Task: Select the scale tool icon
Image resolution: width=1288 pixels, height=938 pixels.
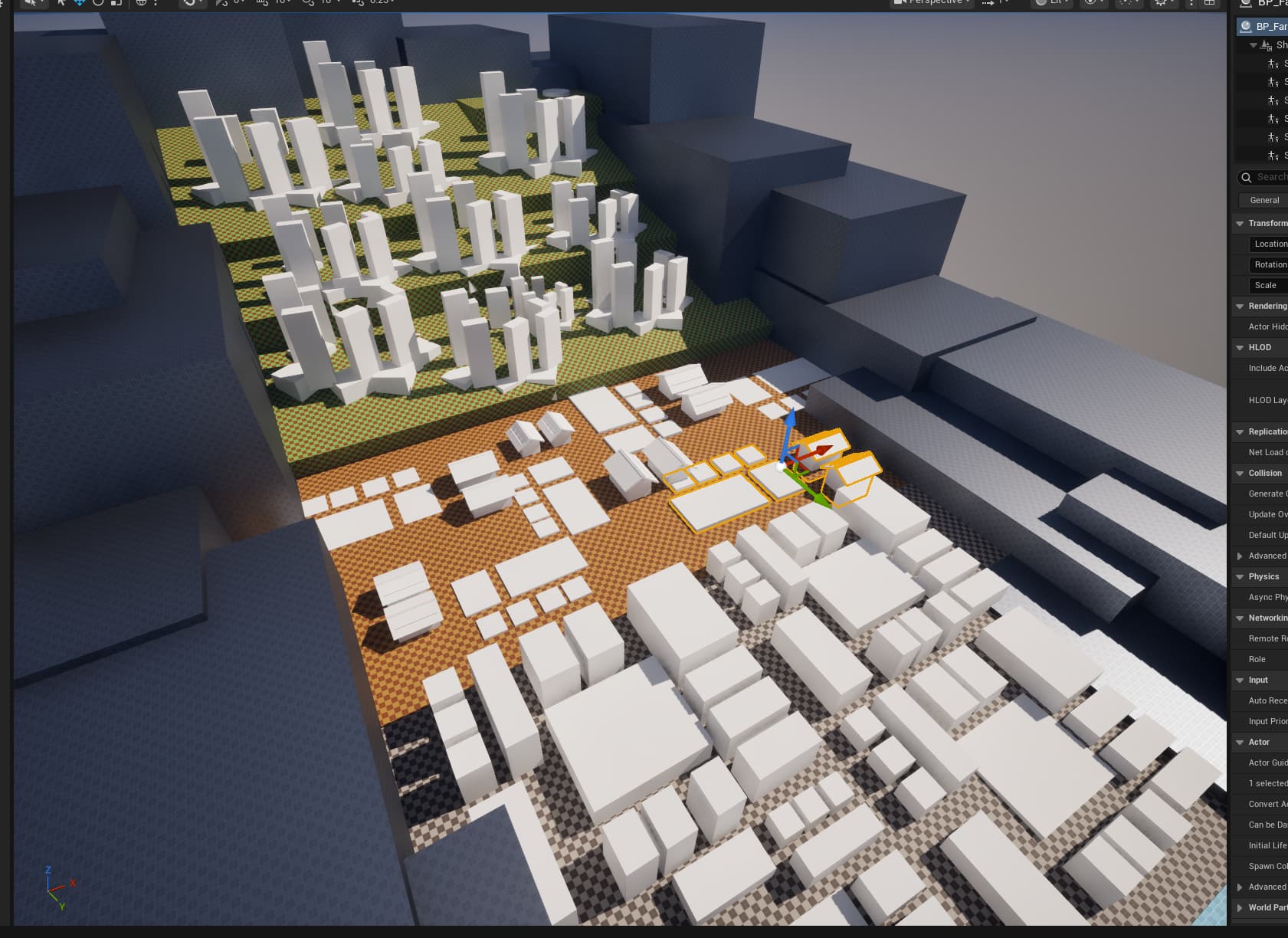Action: [116, 3]
